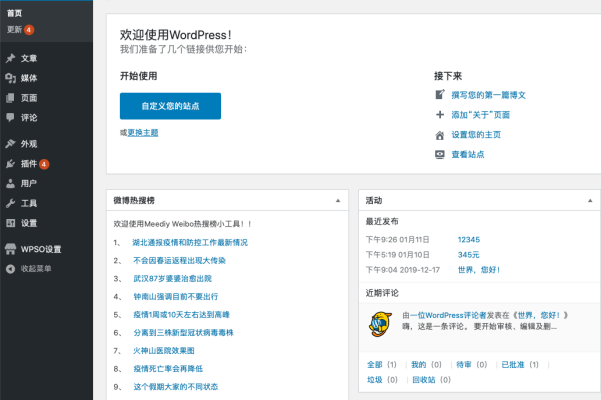The image size is (601, 400).
Task: Click the Media (媒体) icon in sidebar
Action: point(10,78)
